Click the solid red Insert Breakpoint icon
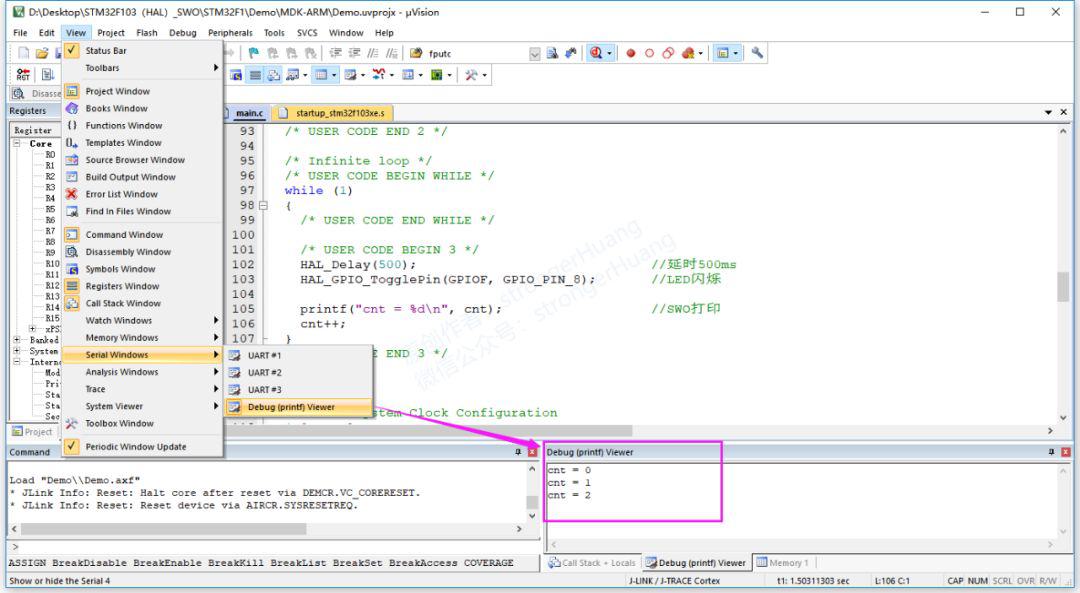The height and width of the screenshot is (593, 1080). pos(630,53)
